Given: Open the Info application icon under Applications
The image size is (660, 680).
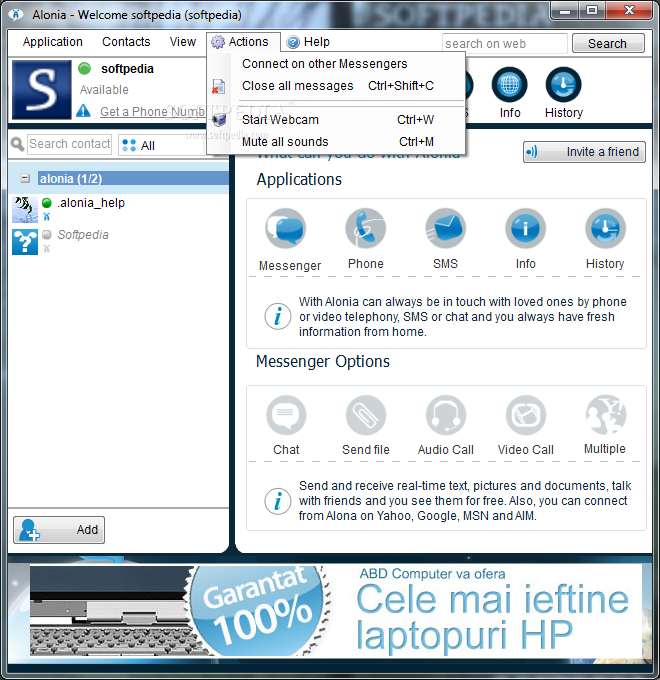Looking at the screenshot, I should [x=525, y=228].
